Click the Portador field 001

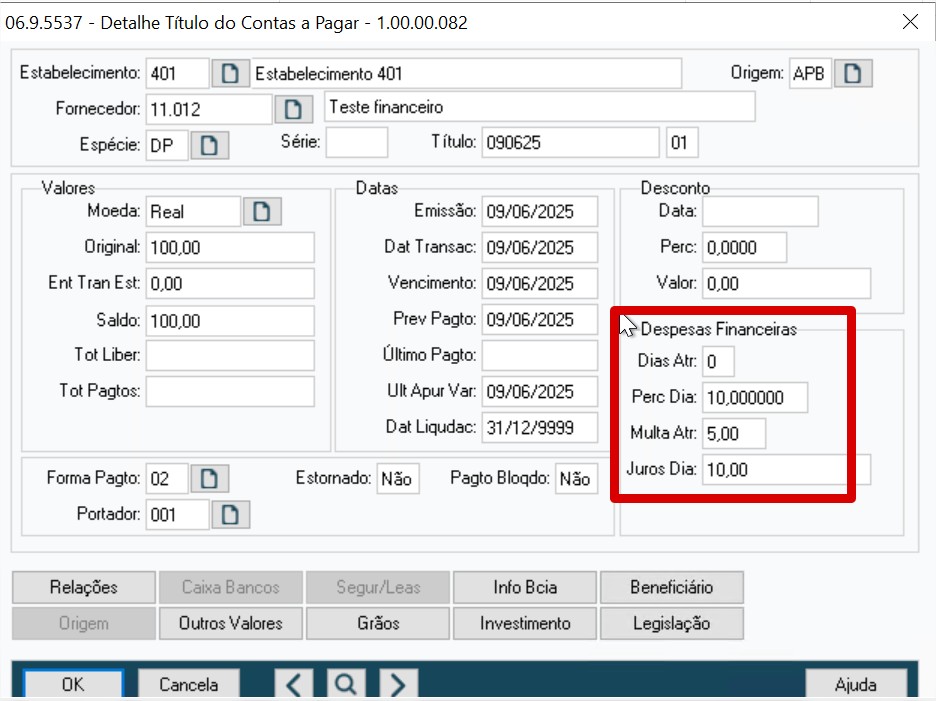click(x=177, y=515)
